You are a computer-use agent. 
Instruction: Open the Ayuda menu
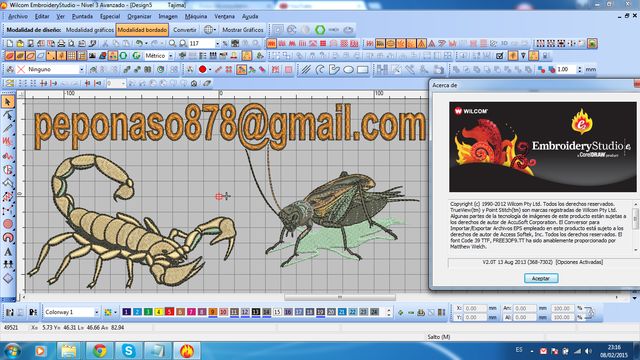(250, 16)
